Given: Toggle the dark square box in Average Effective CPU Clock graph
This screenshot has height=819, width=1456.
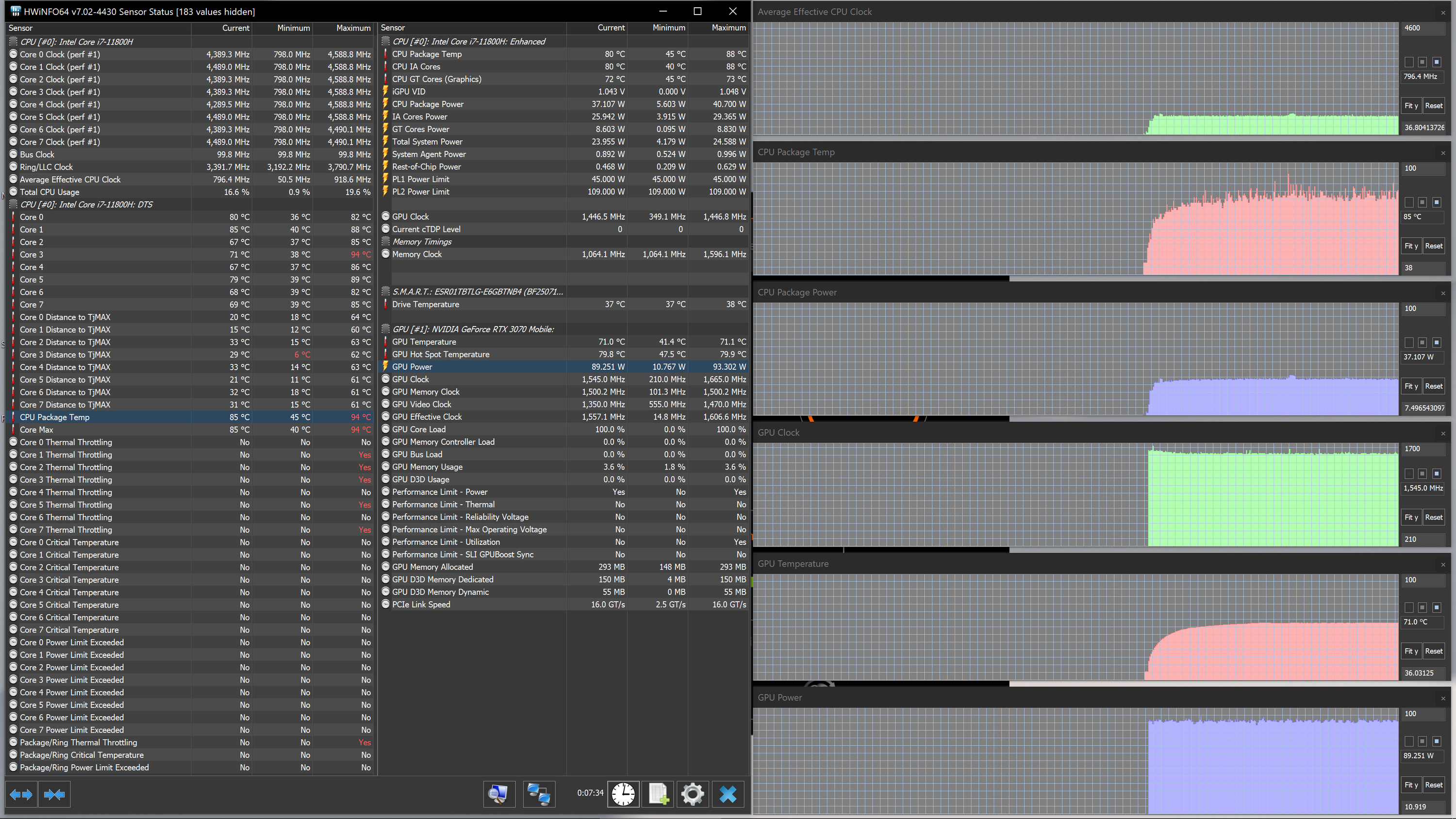Looking at the screenshot, I should pyautogui.click(x=1409, y=62).
